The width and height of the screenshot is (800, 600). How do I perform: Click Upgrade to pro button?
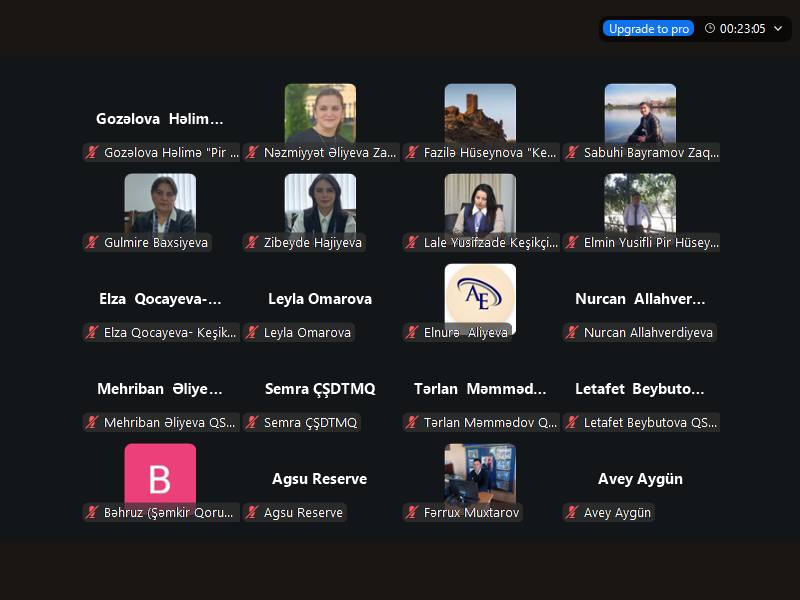tap(648, 29)
